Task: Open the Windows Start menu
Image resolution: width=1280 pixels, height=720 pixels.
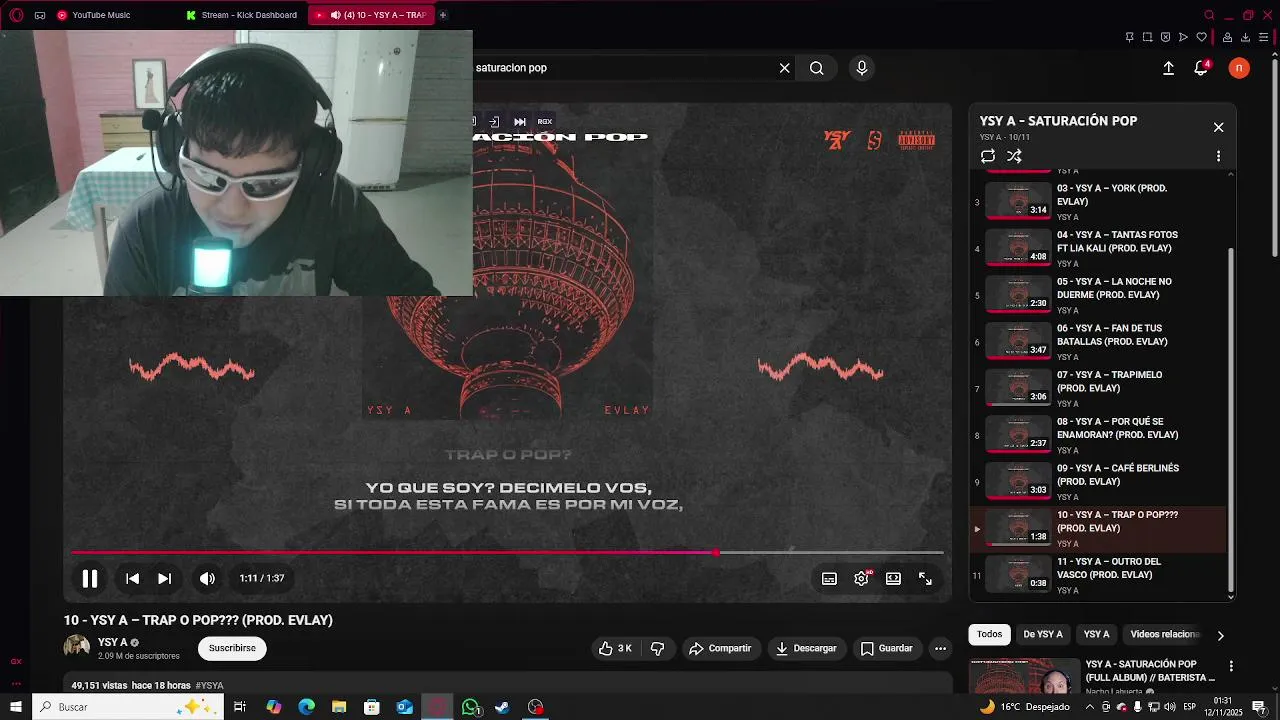Action: click(x=16, y=707)
